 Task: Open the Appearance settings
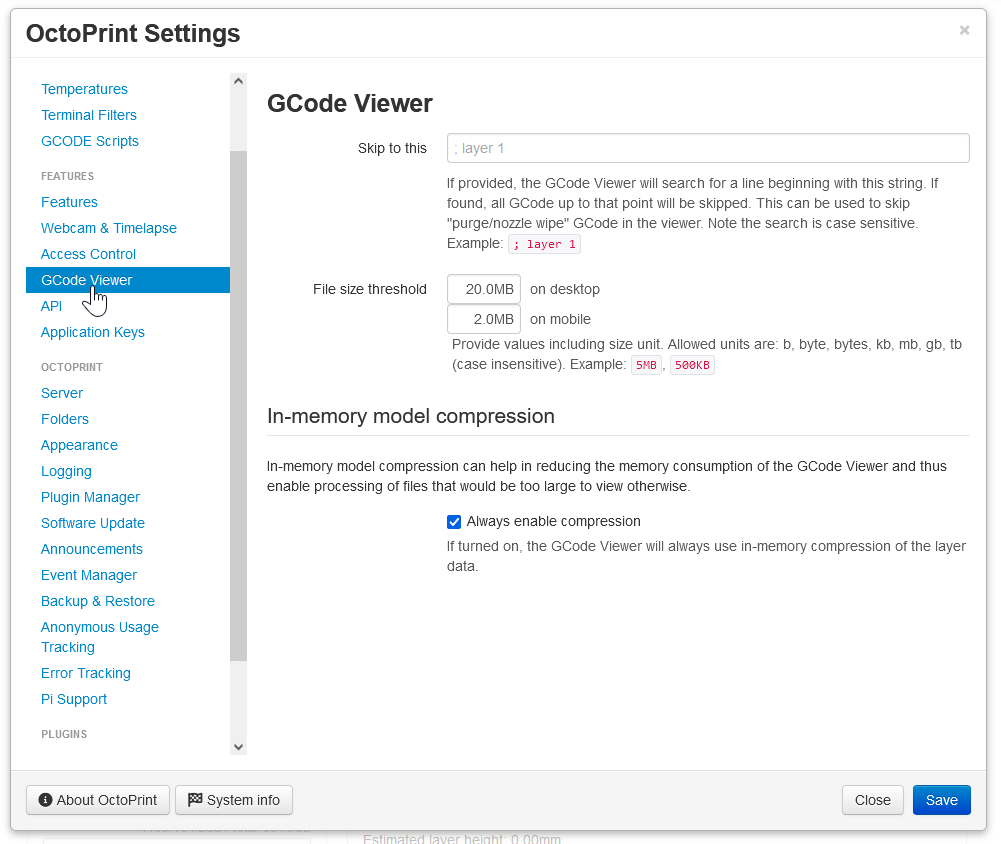click(79, 445)
